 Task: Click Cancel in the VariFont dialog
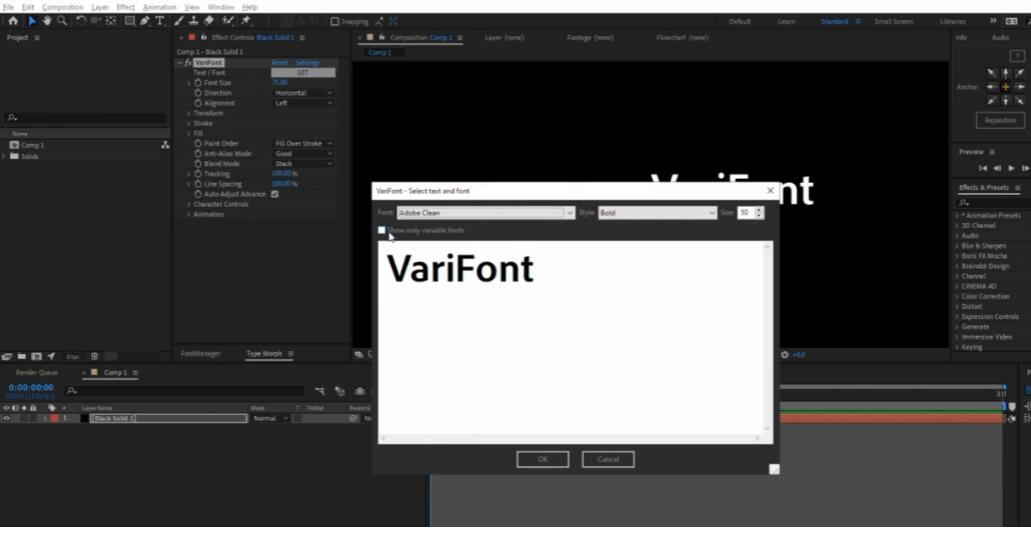pyautogui.click(x=608, y=459)
